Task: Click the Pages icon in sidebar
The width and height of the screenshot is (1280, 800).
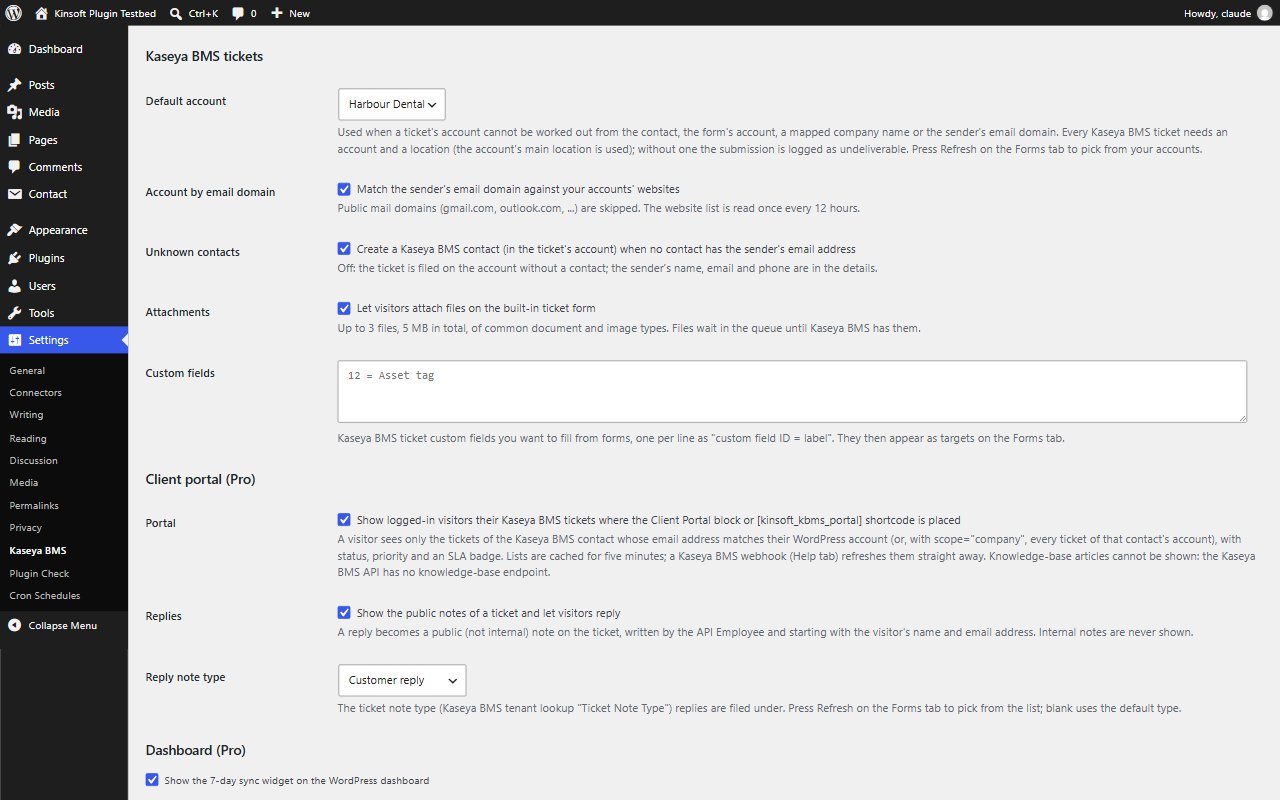Action: [15, 140]
